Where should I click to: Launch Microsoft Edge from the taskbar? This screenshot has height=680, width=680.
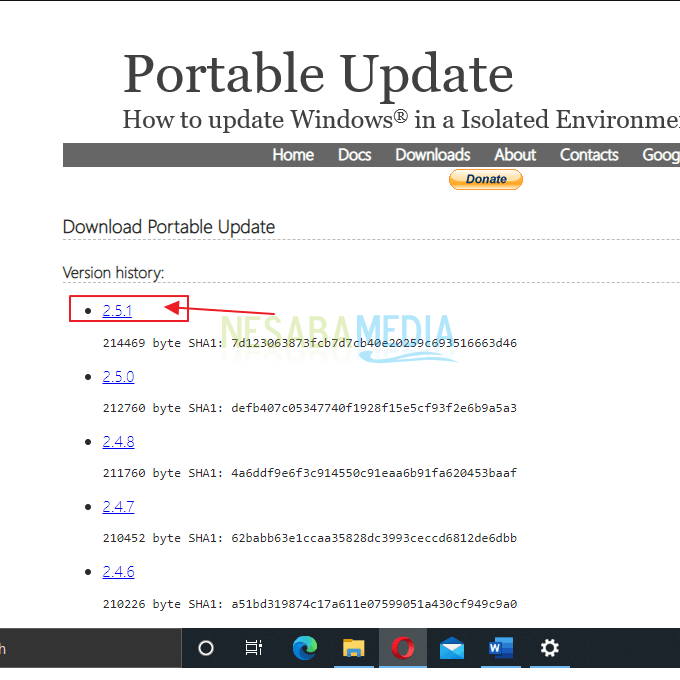point(304,648)
